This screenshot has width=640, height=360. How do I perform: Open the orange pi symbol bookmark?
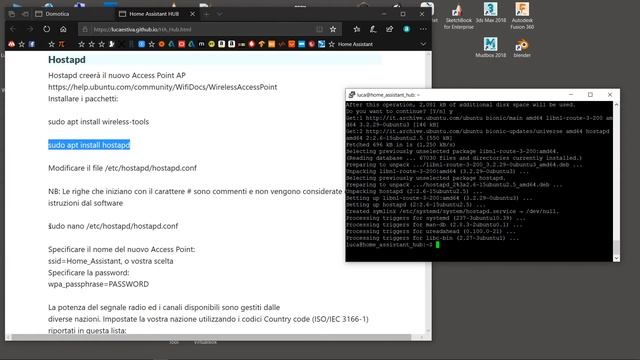(x=61, y=44)
